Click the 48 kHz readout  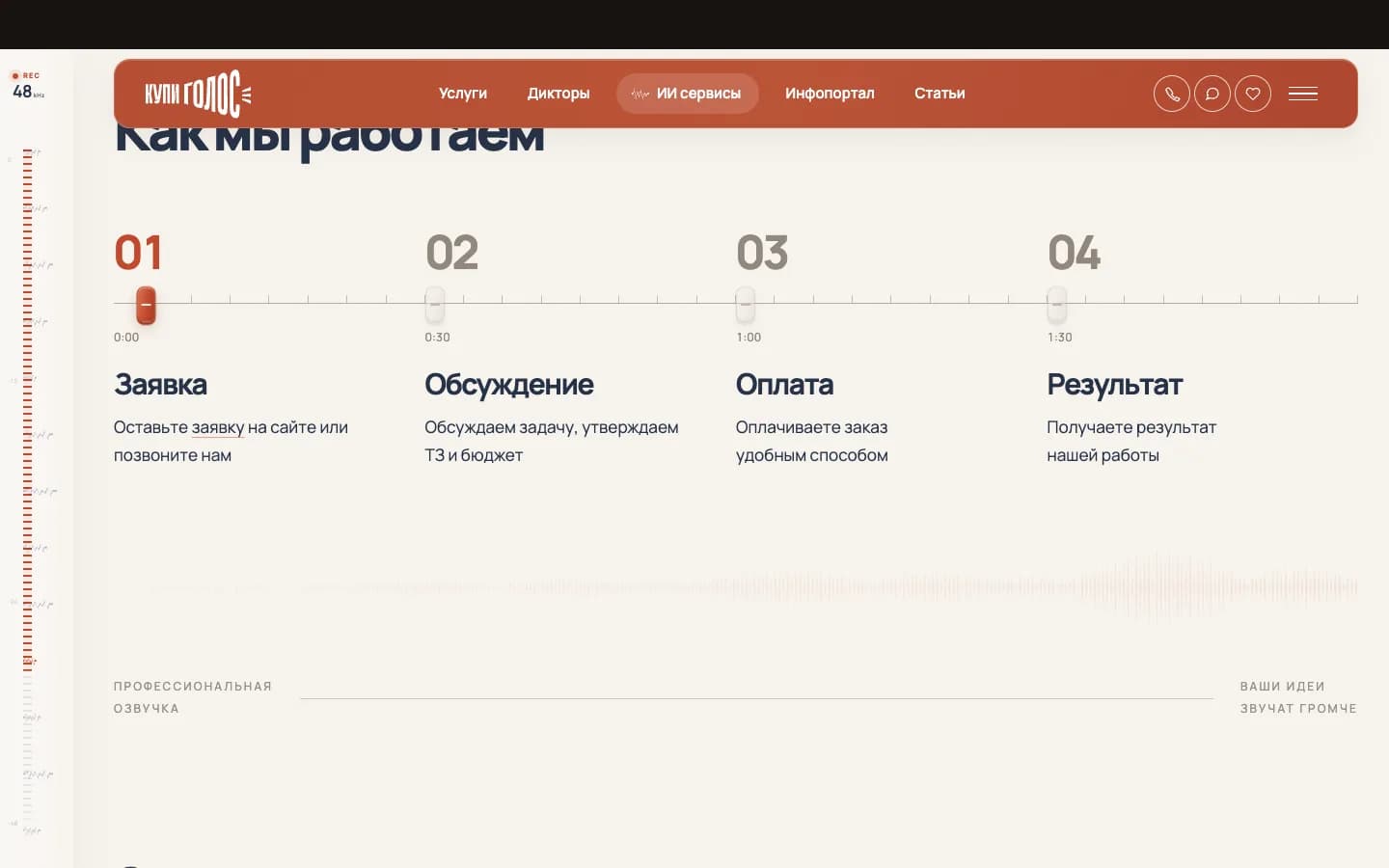[x=28, y=92]
